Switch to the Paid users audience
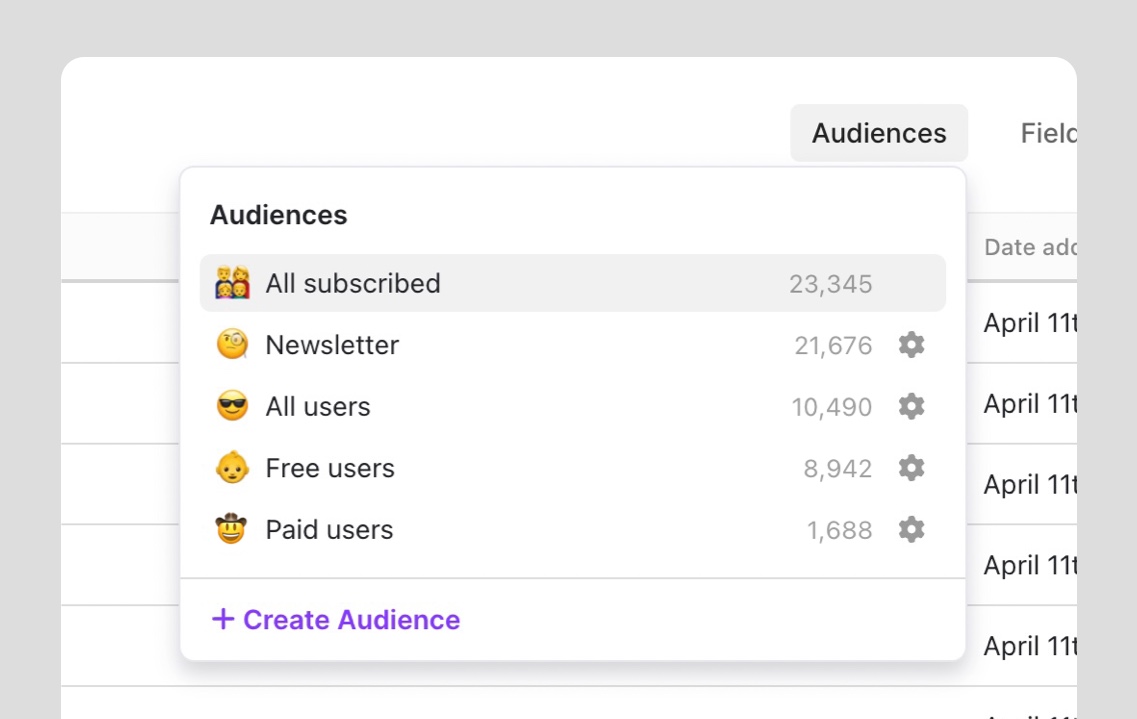Screen dimensions: 1137x719 coord(329,530)
